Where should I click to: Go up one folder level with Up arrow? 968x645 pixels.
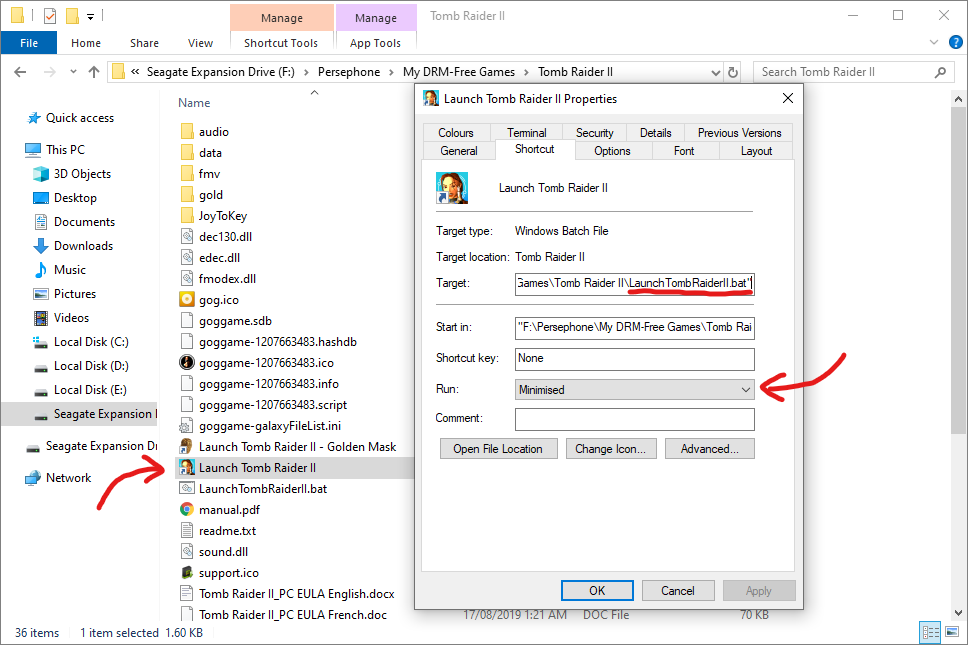pos(94,72)
